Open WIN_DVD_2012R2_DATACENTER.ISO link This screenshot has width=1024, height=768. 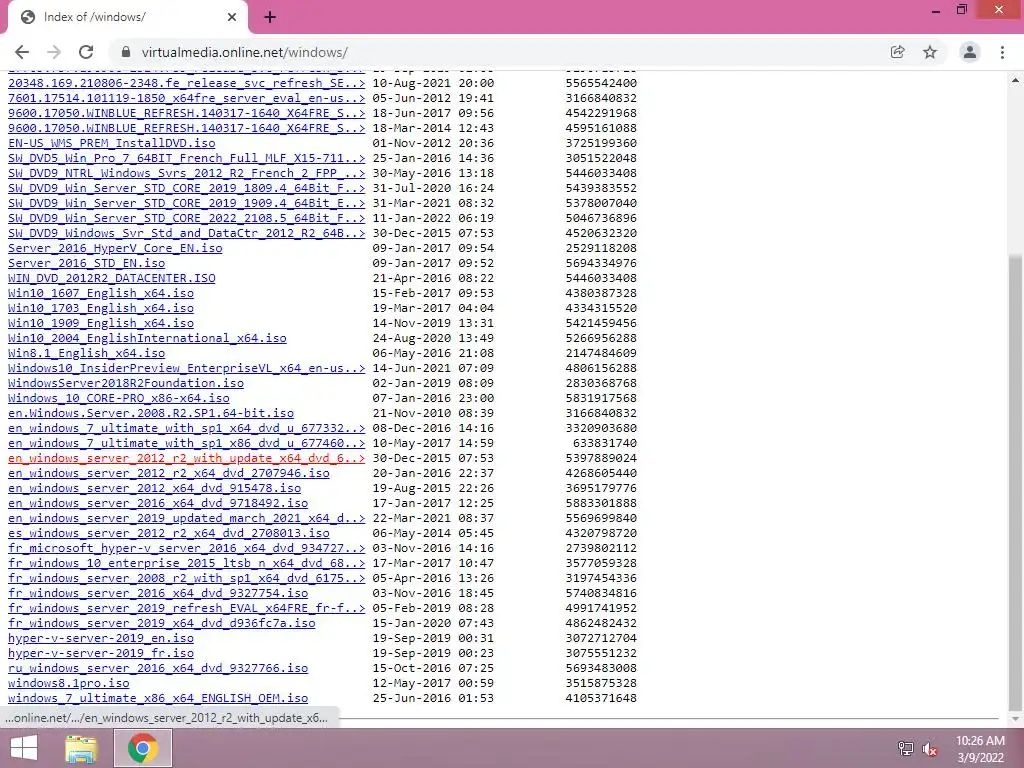112,278
